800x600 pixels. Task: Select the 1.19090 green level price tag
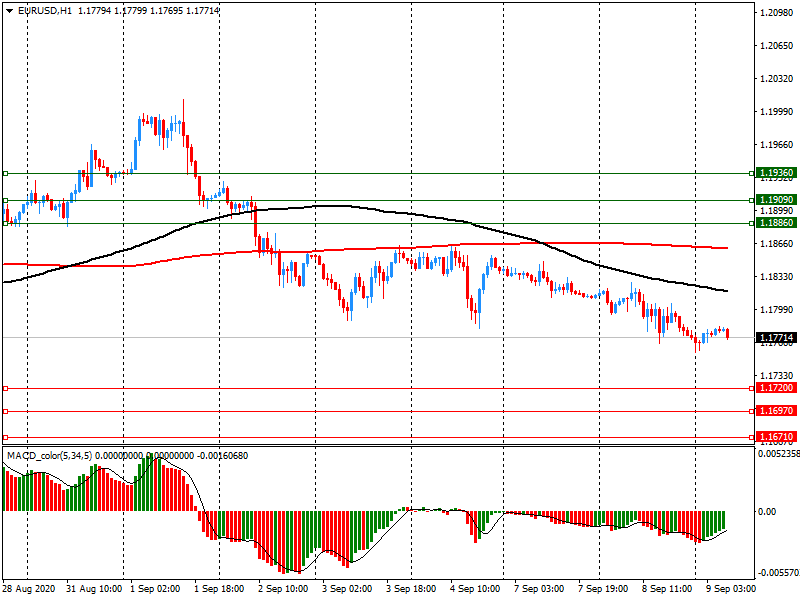click(776, 200)
